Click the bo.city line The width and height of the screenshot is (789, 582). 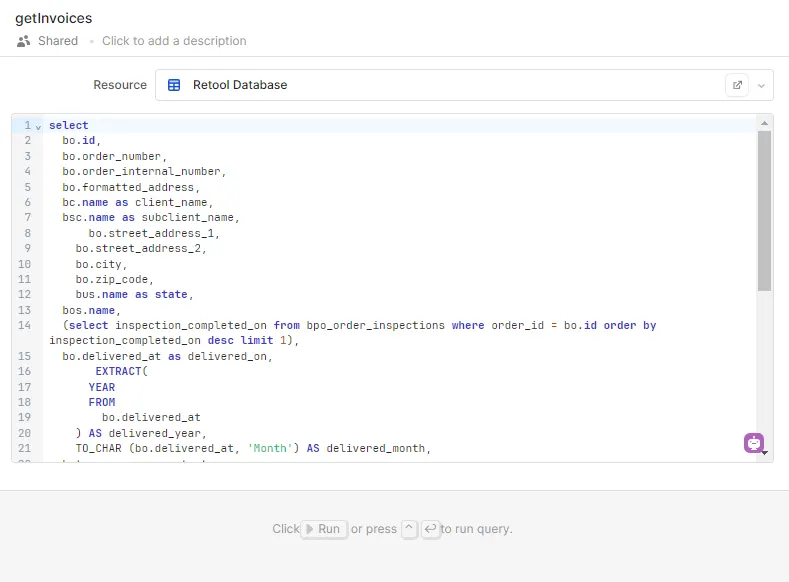click(101, 265)
